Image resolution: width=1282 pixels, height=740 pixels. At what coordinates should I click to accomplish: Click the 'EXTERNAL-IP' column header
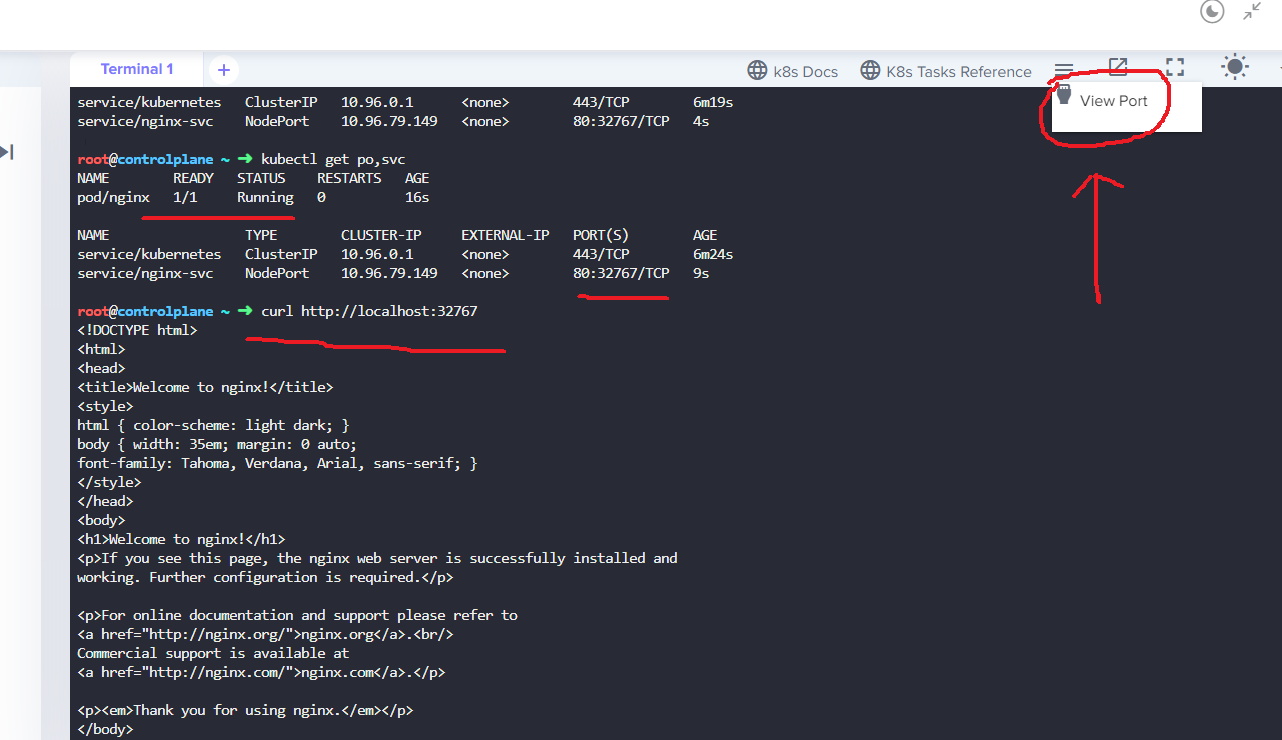pyautogui.click(x=505, y=236)
